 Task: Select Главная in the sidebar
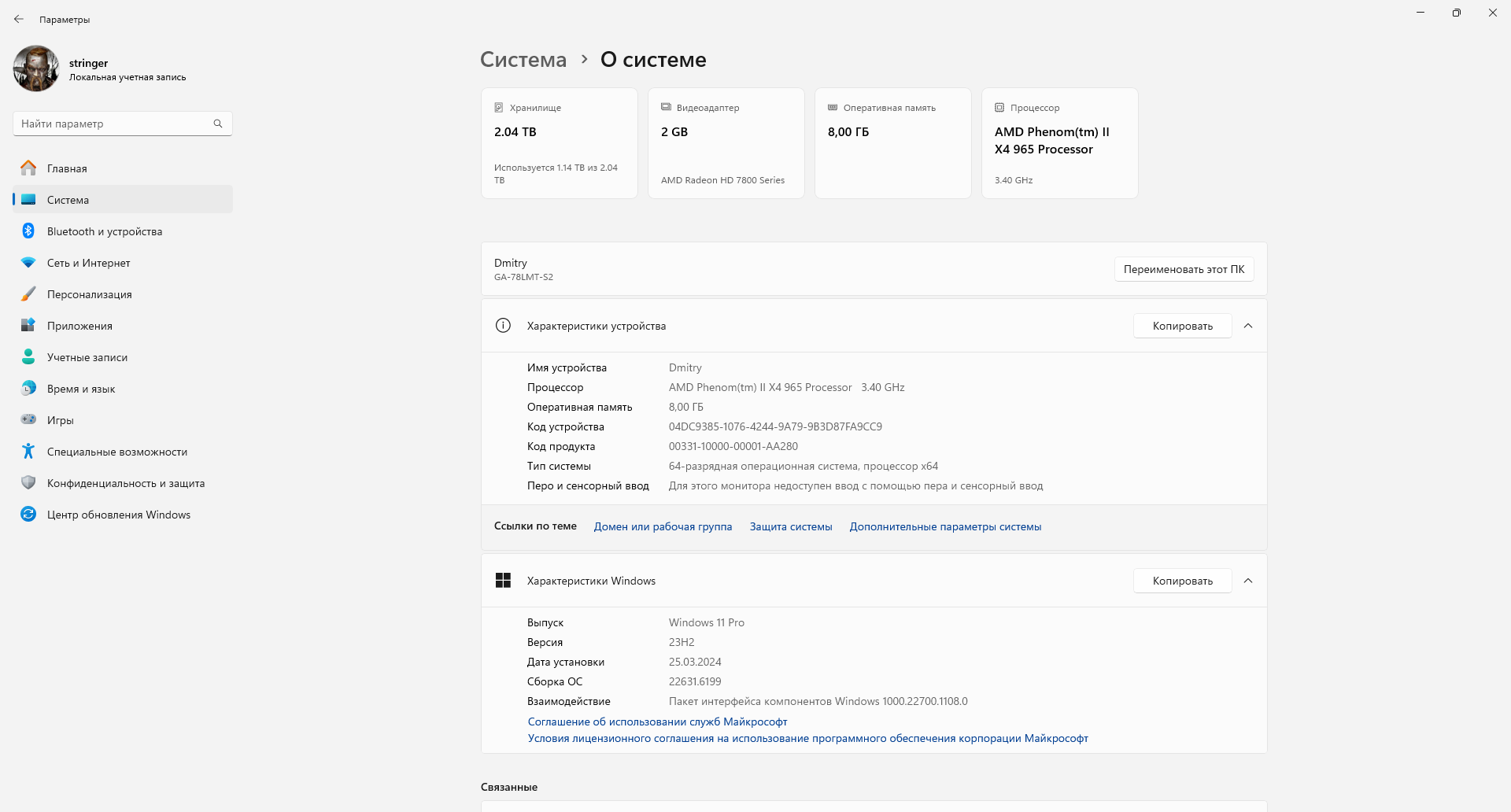[x=67, y=168]
